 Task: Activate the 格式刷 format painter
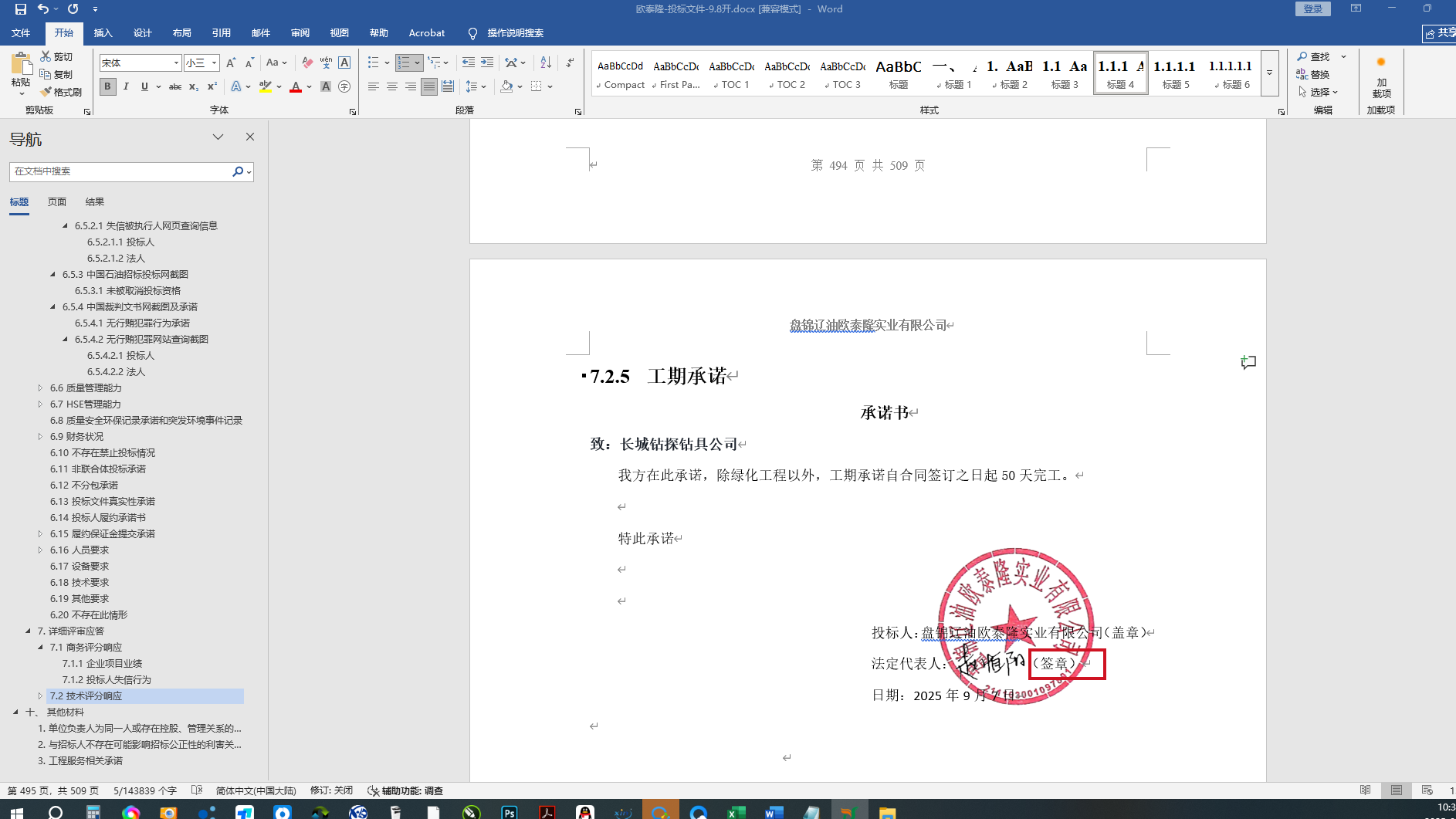pos(61,92)
